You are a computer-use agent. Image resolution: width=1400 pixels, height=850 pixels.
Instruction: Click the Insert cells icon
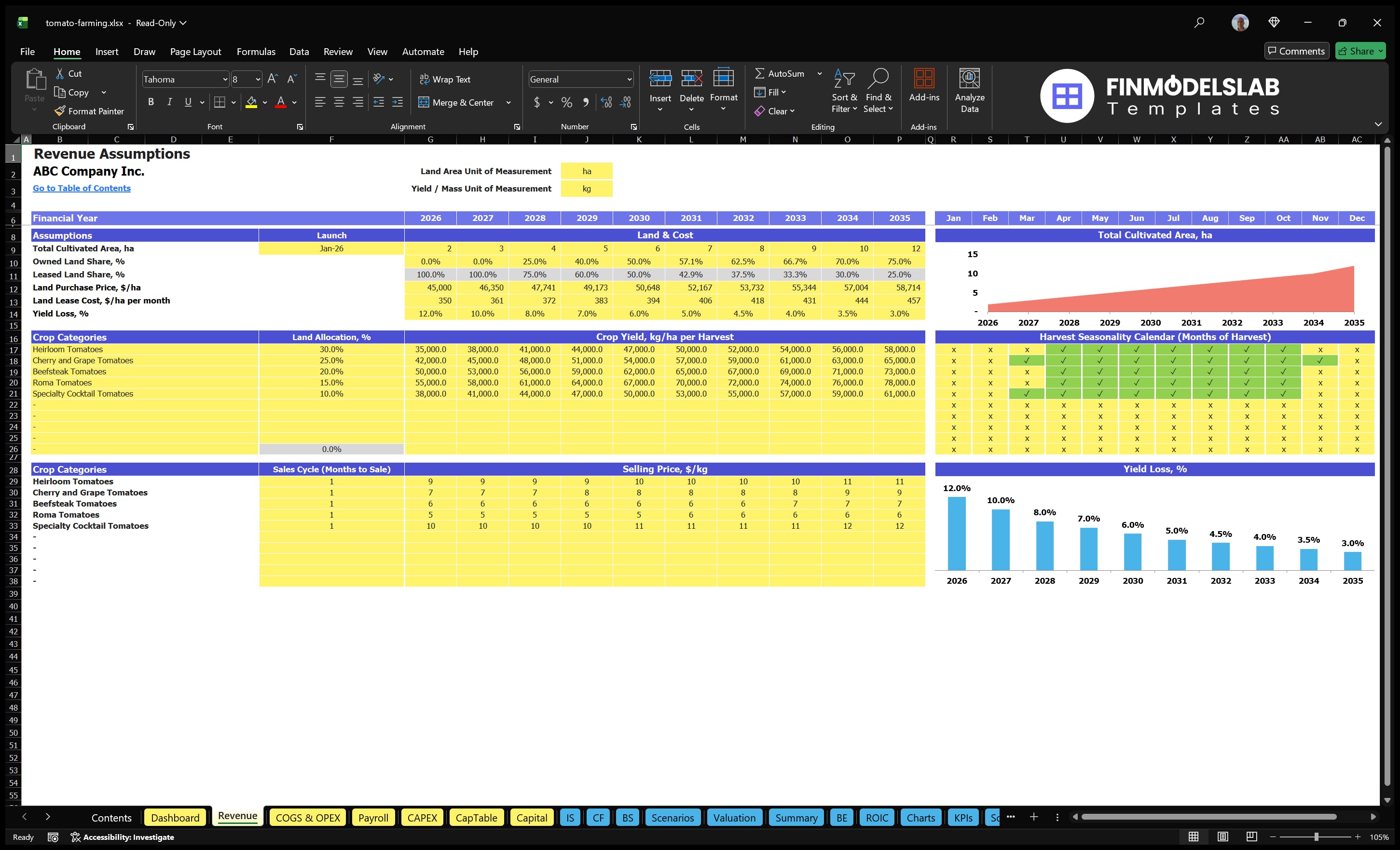point(660,79)
